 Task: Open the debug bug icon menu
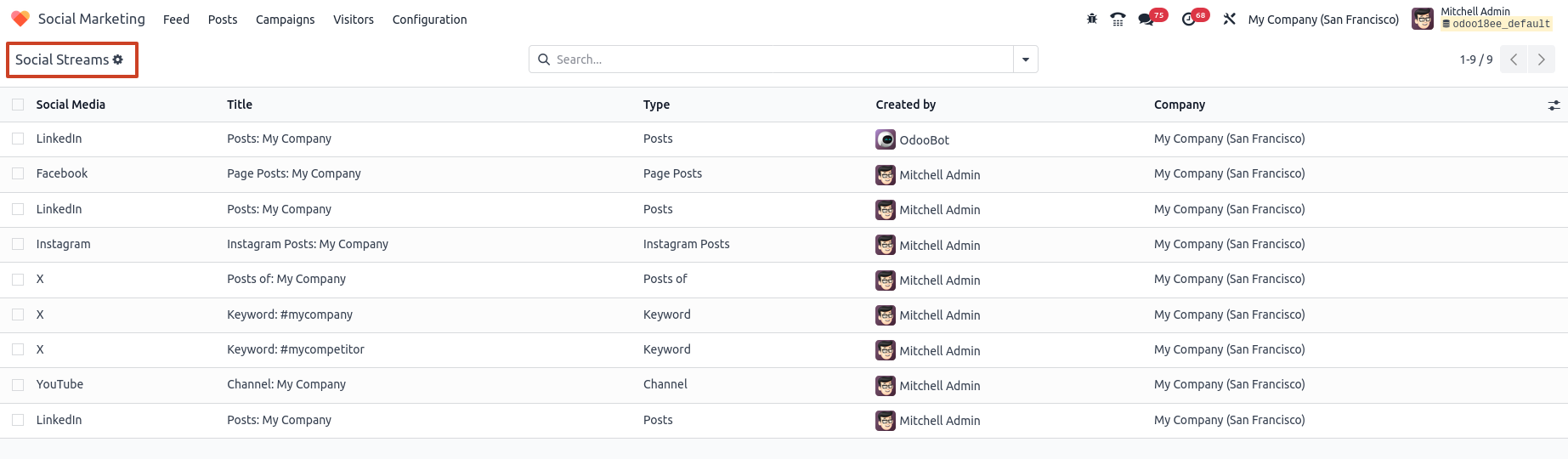(x=1092, y=19)
